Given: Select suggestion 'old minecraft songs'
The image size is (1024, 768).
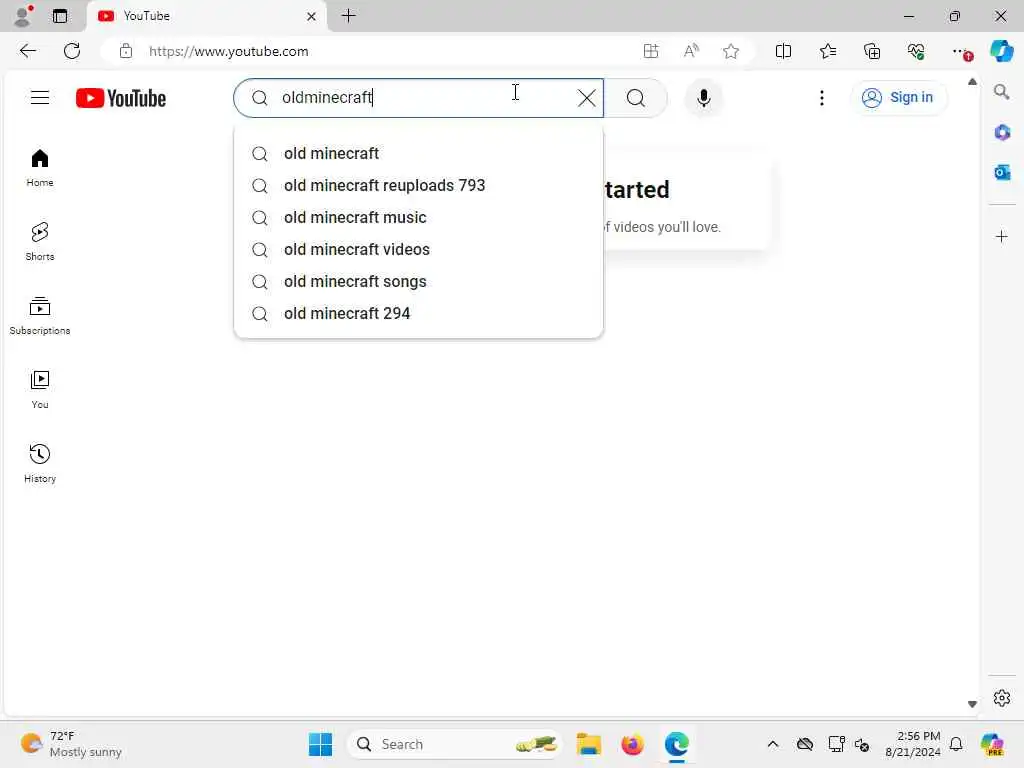Looking at the screenshot, I should (x=418, y=281).
